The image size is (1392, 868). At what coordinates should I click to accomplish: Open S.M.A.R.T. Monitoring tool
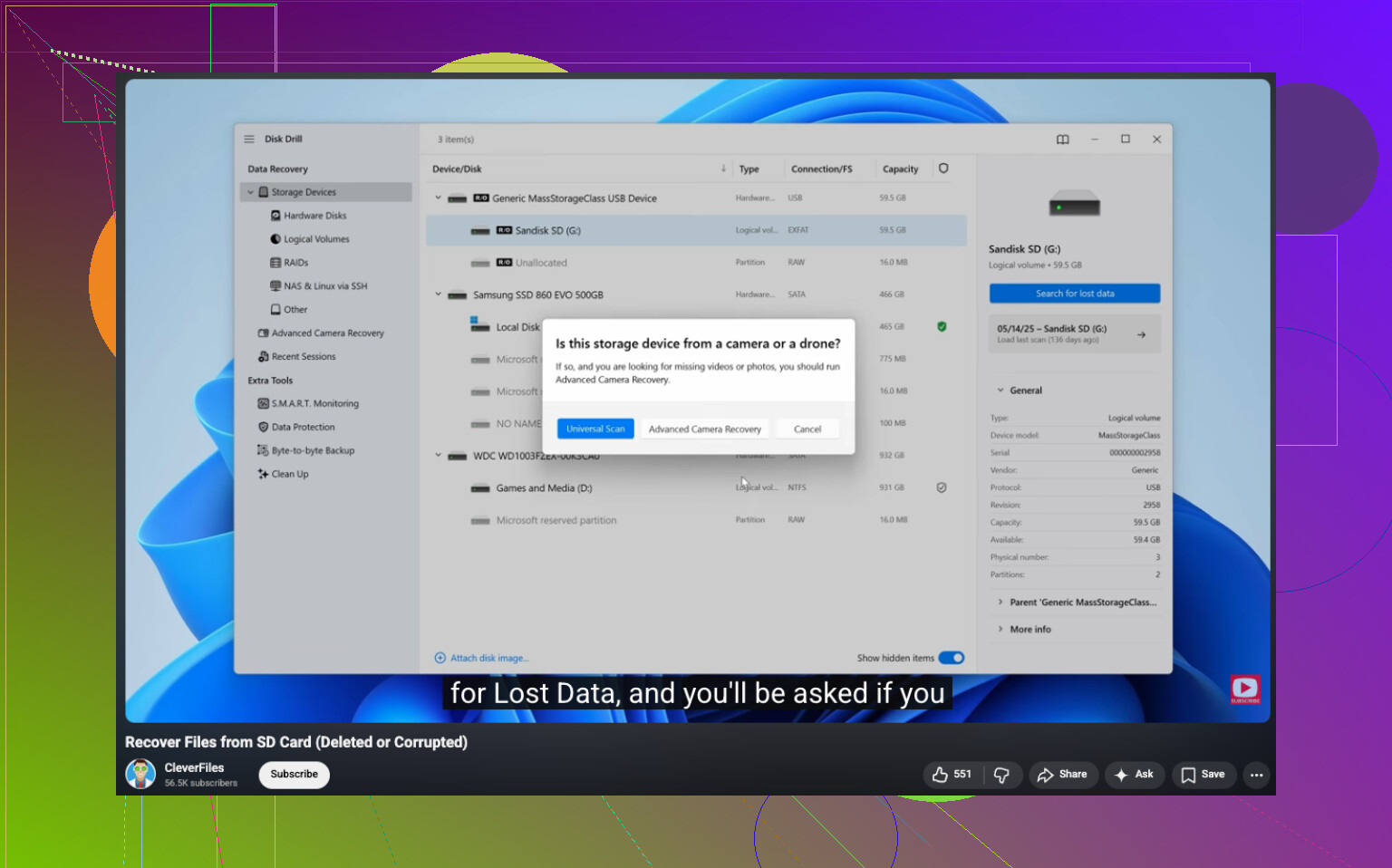click(315, 404)
